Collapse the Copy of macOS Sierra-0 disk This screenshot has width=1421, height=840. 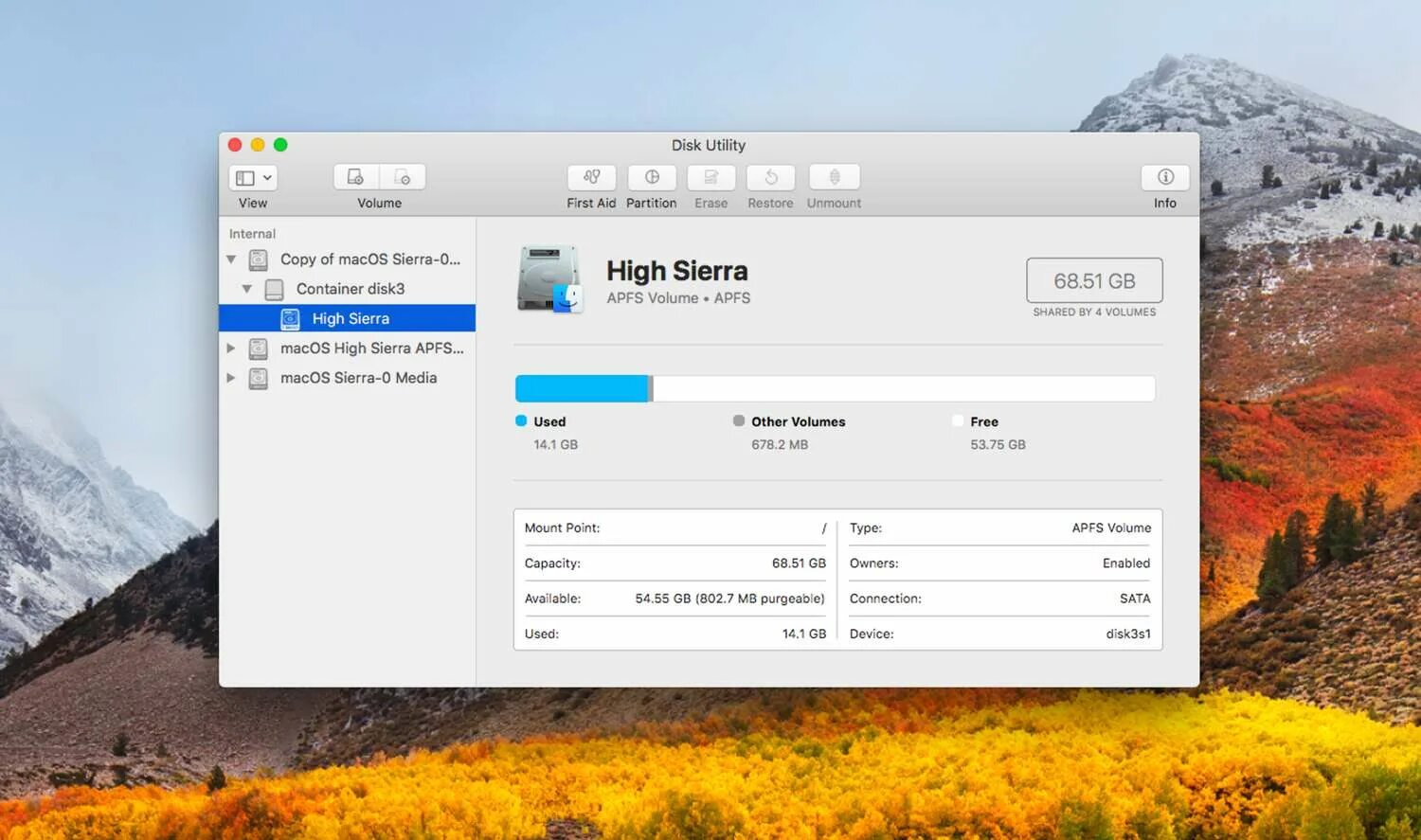pos(231,259)
